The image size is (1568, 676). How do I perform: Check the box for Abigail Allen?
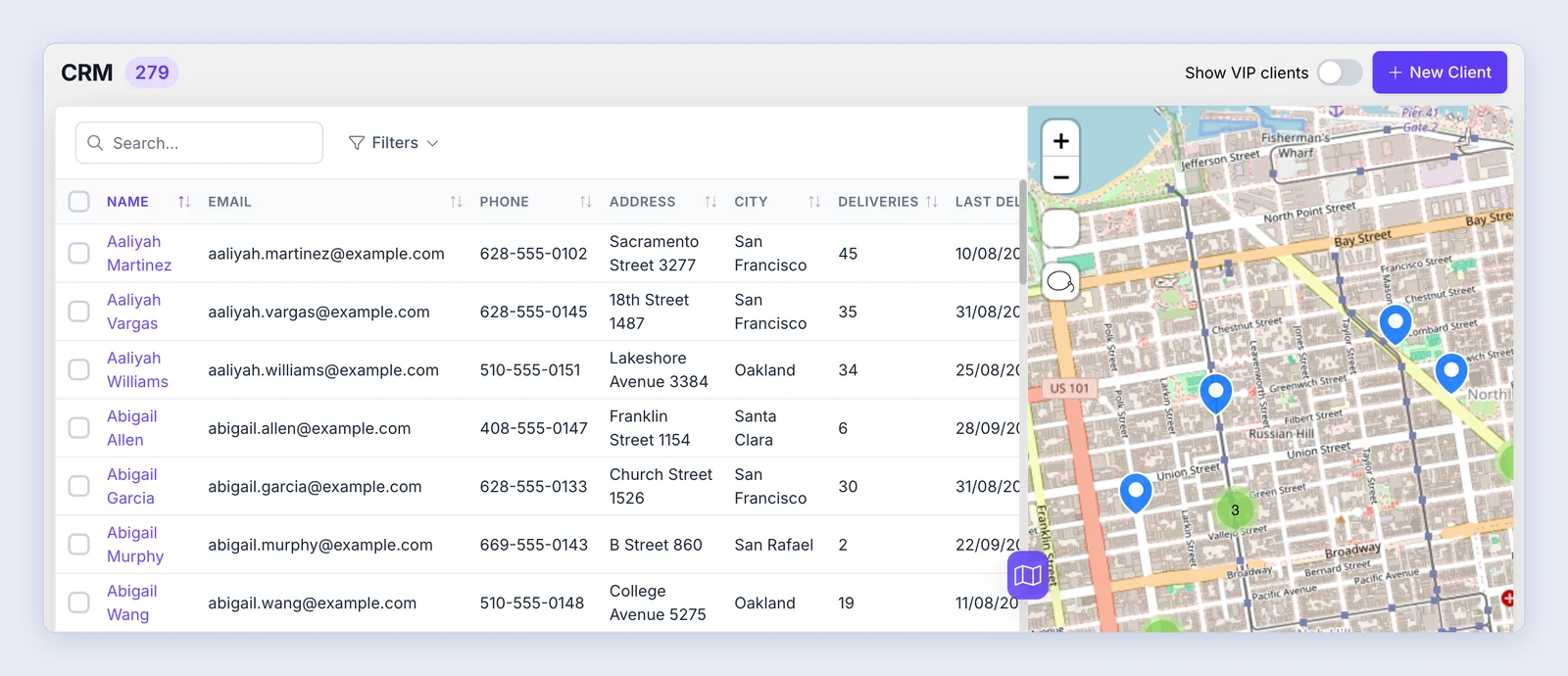point(78,428)
